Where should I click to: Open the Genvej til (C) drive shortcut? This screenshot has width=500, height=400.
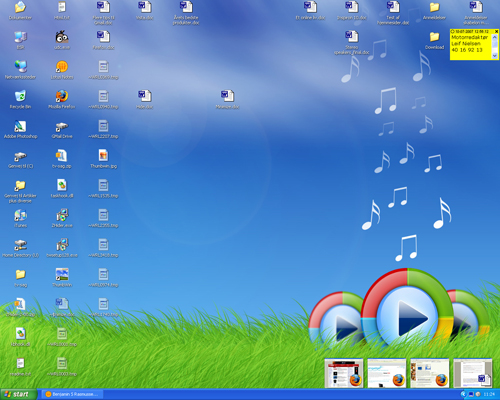point(20,156)
